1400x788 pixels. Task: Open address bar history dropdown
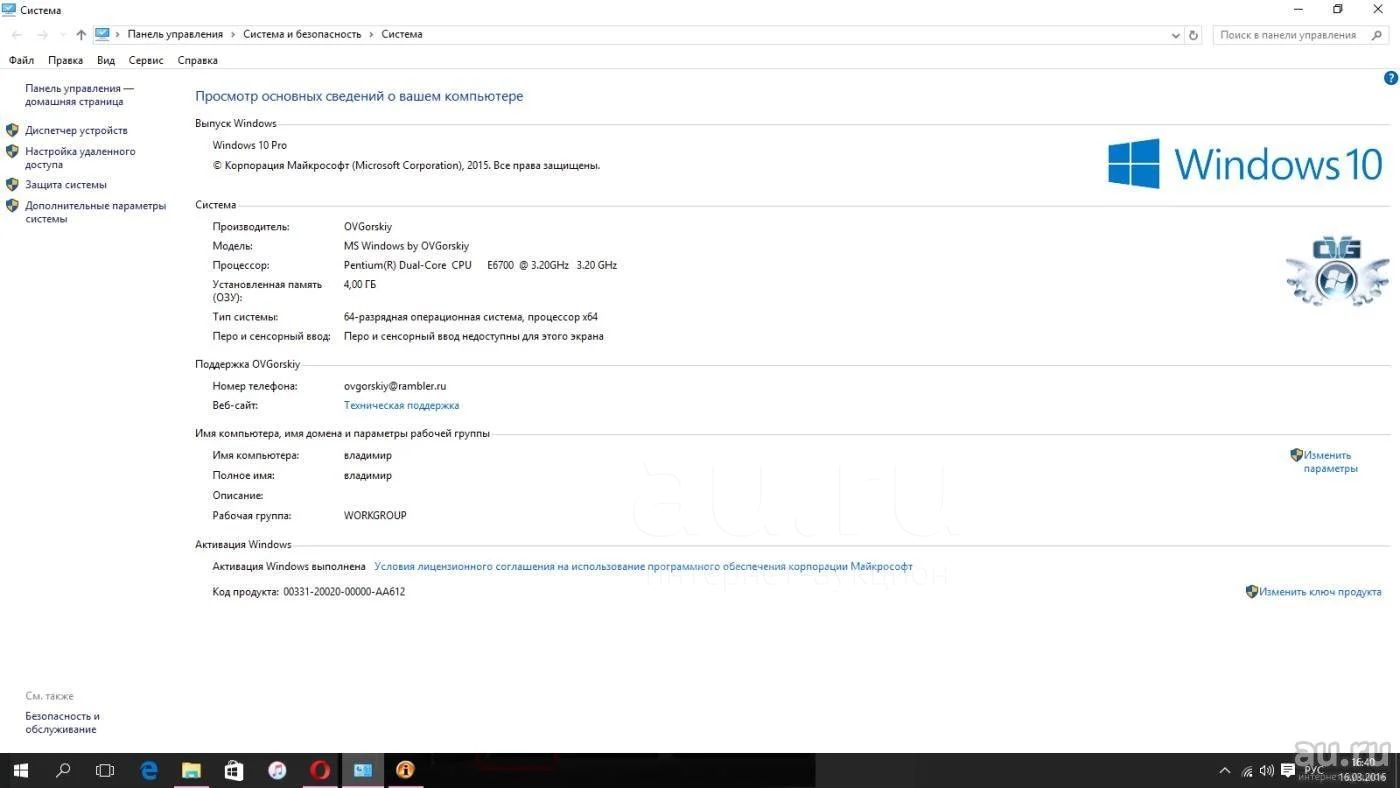pos(1176,35)
